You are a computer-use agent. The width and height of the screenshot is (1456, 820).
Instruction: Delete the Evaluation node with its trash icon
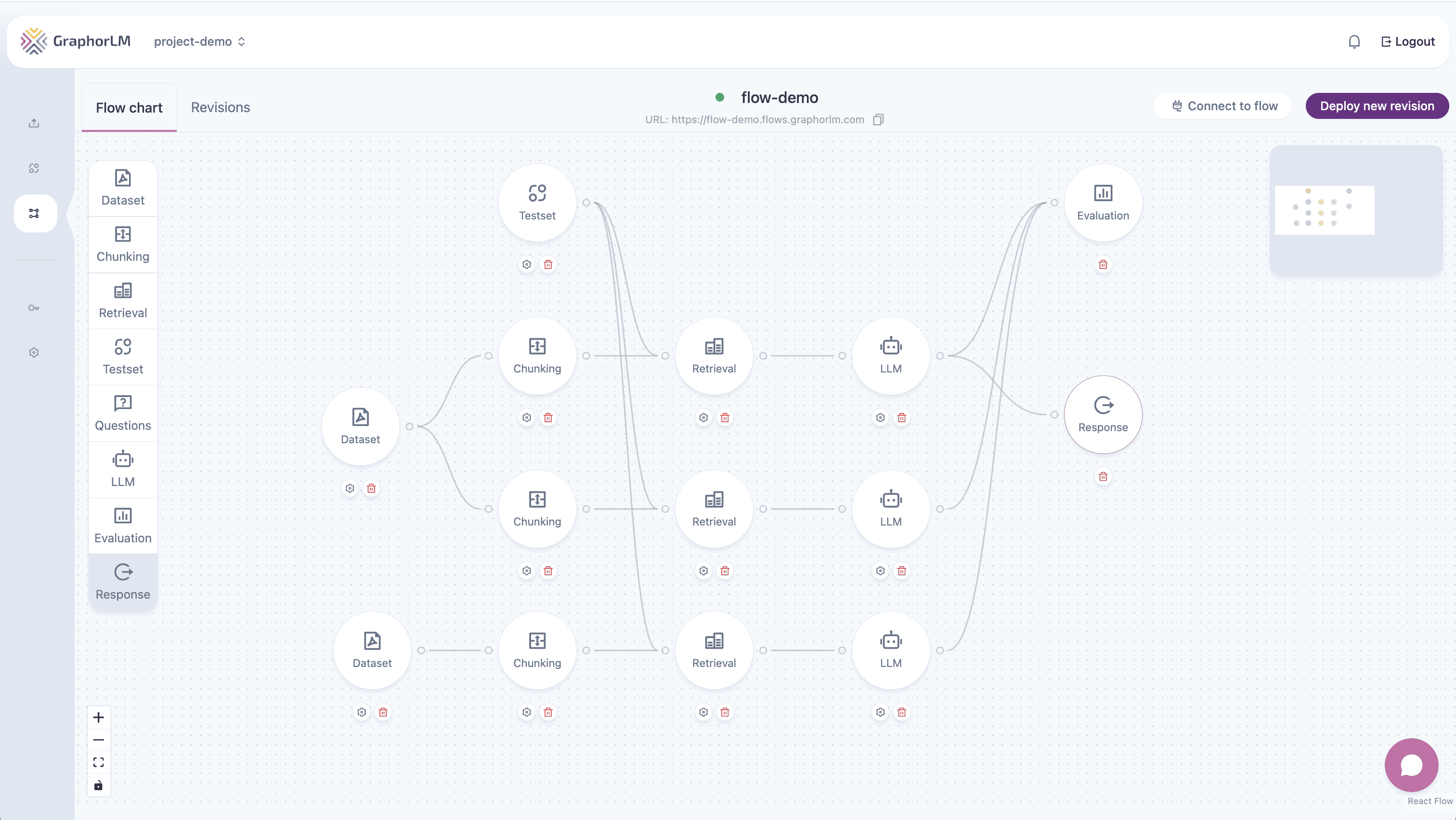(x=1102, y=264)
